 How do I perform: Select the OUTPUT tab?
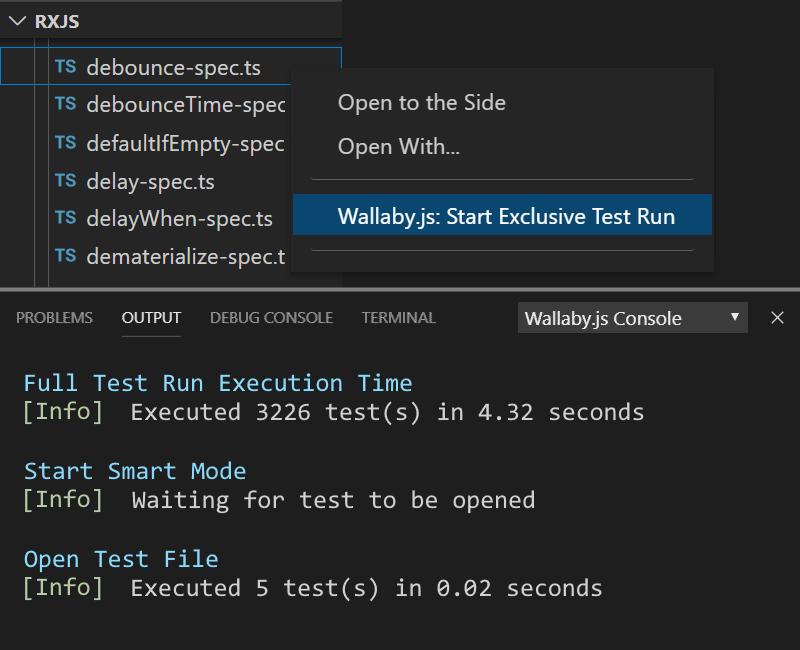click(151, 318)
